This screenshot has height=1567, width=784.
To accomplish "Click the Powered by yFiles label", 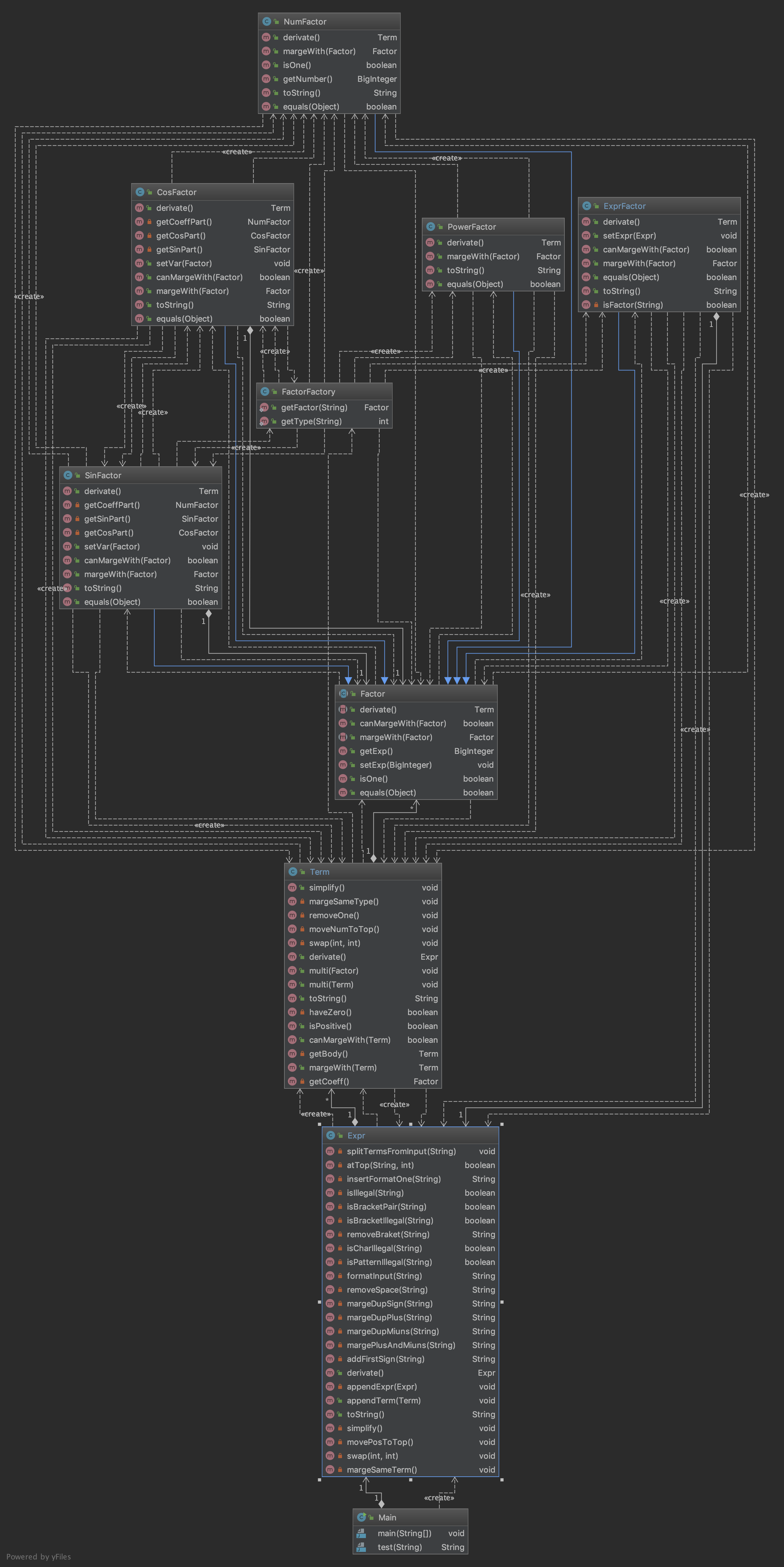I will tap(38, 1557).
